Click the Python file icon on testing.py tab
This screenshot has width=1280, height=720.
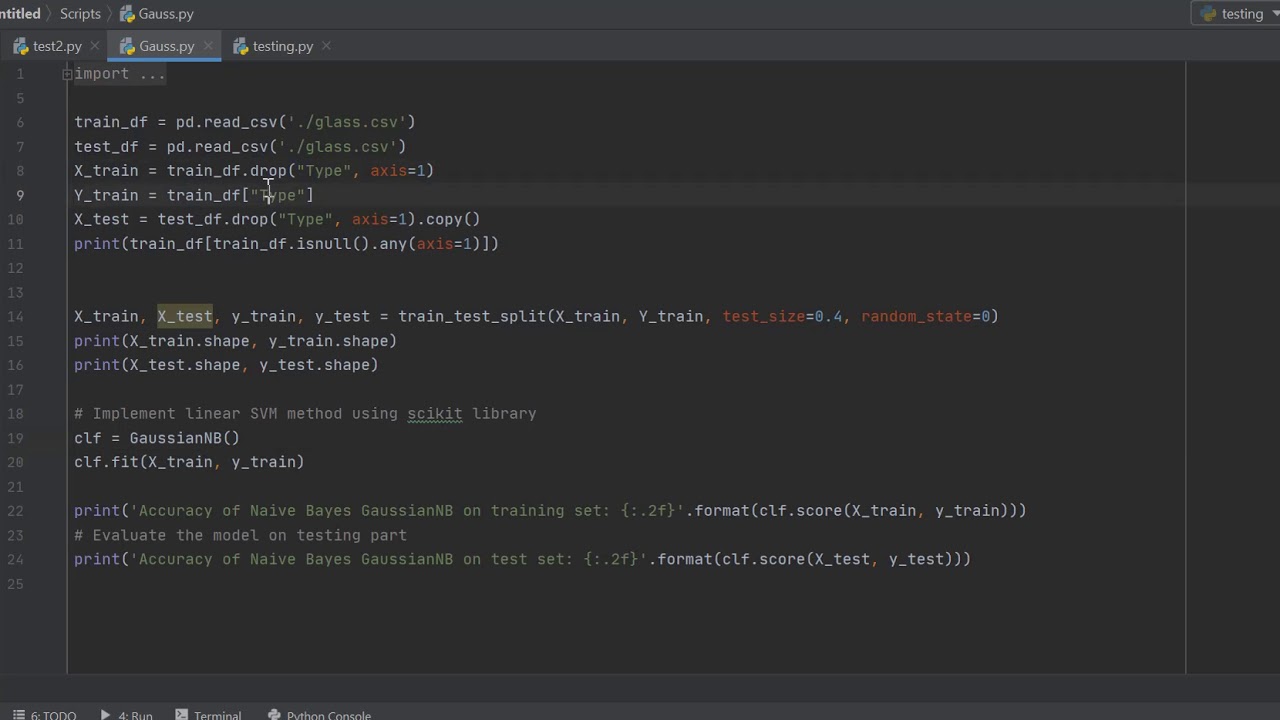pyautogui.click(x=240, y=46)
